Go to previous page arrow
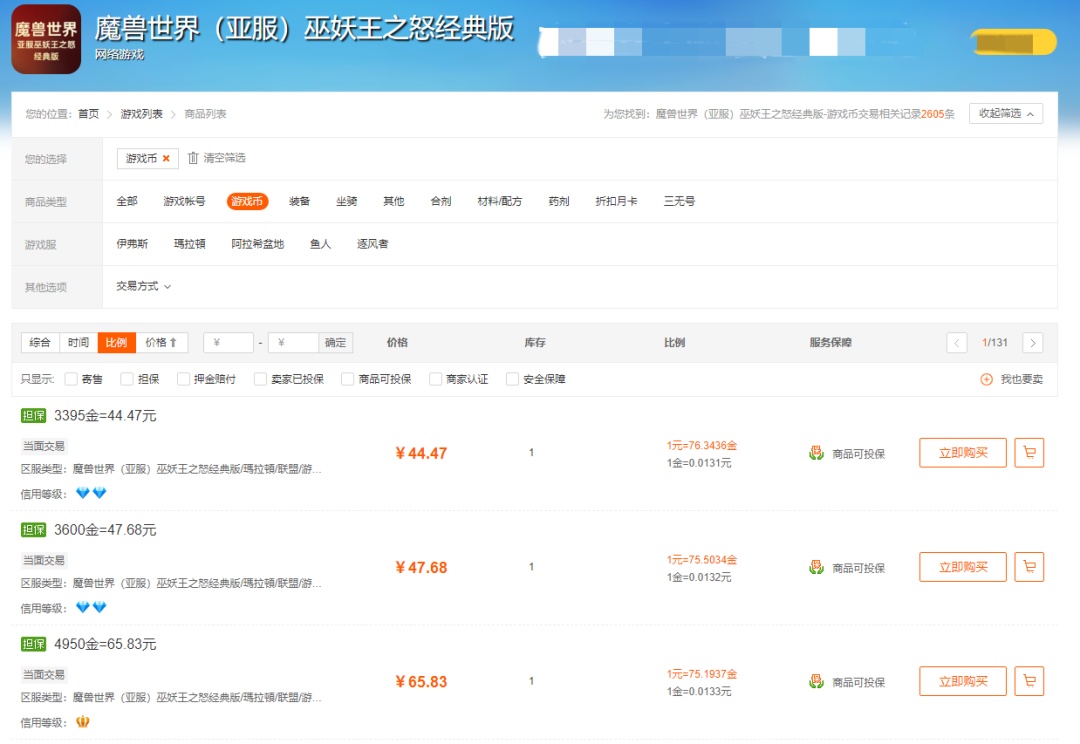 (x=957, y=343)
